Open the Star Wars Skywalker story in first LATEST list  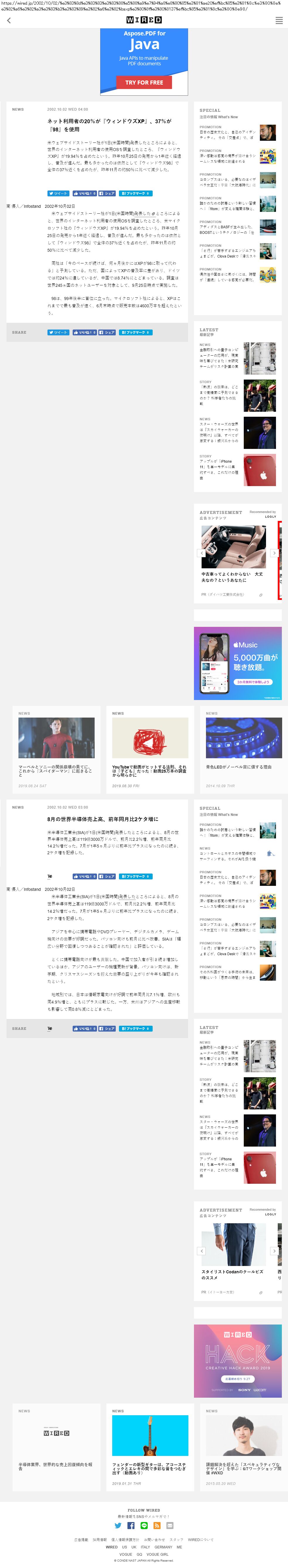259,432
